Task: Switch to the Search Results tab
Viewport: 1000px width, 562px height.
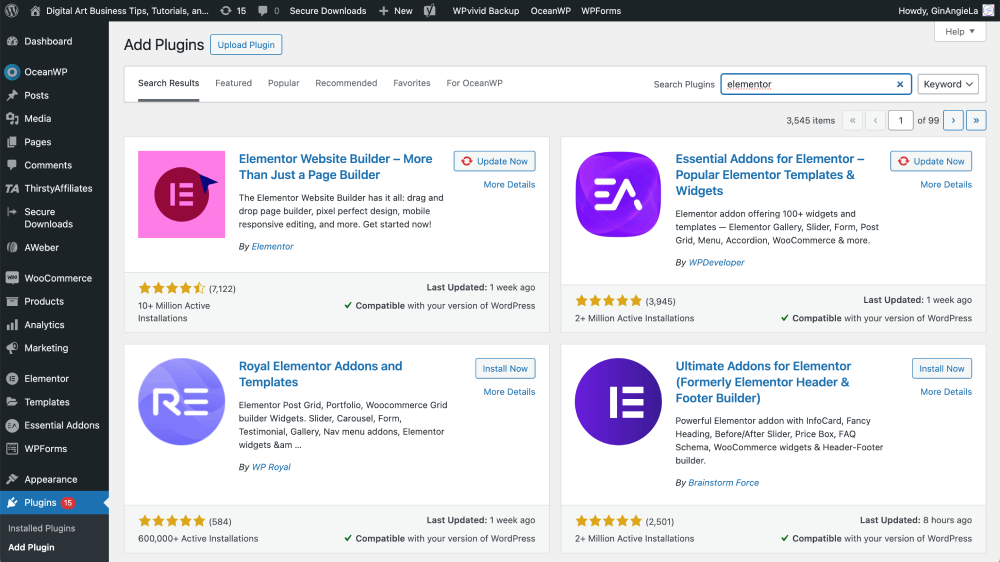Action: pos(168,84)
